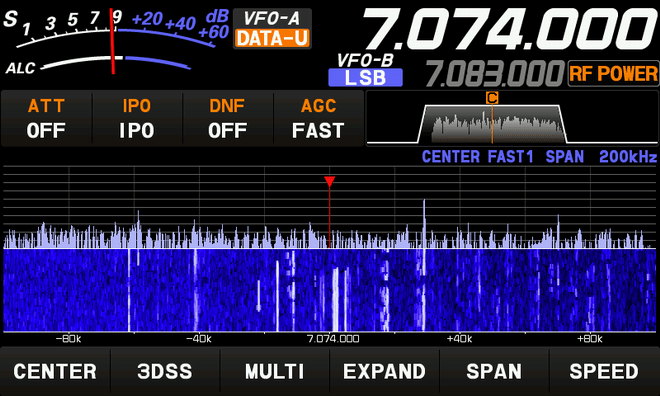
Task: Tap the -40k scope axis label
Action: pos(199,339)
